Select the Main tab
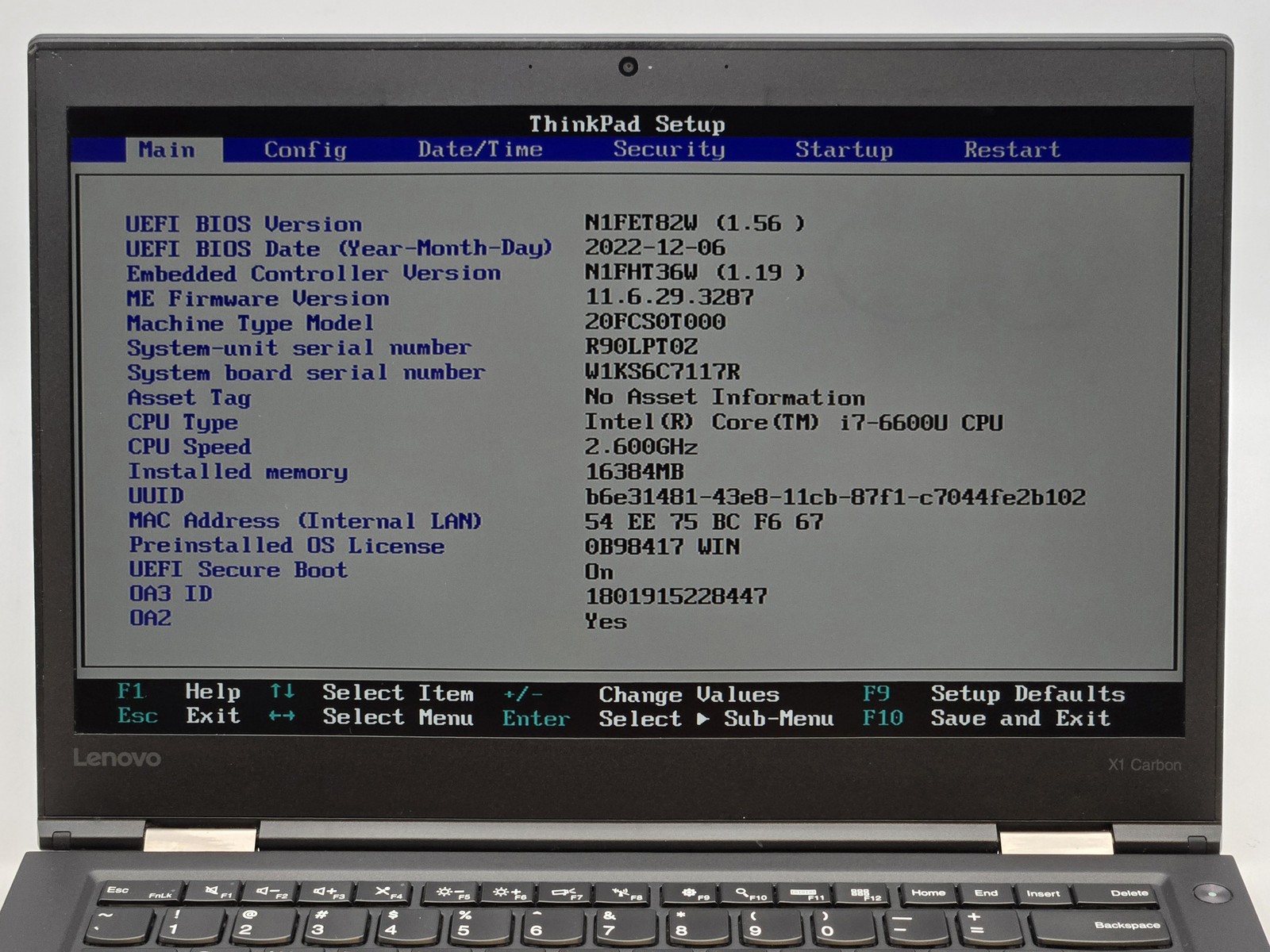 pyautogui.click(x=167, y=150)
